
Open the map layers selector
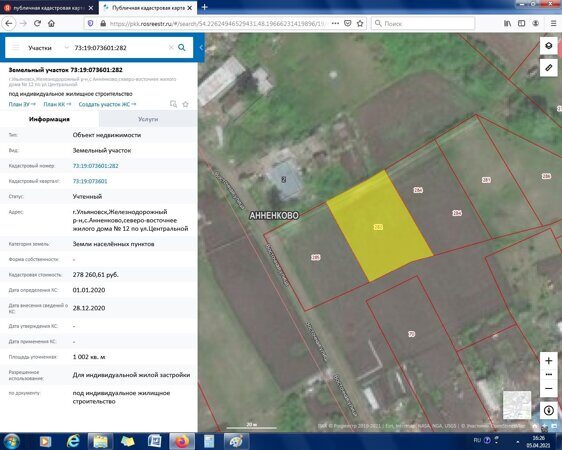[548, 46]
